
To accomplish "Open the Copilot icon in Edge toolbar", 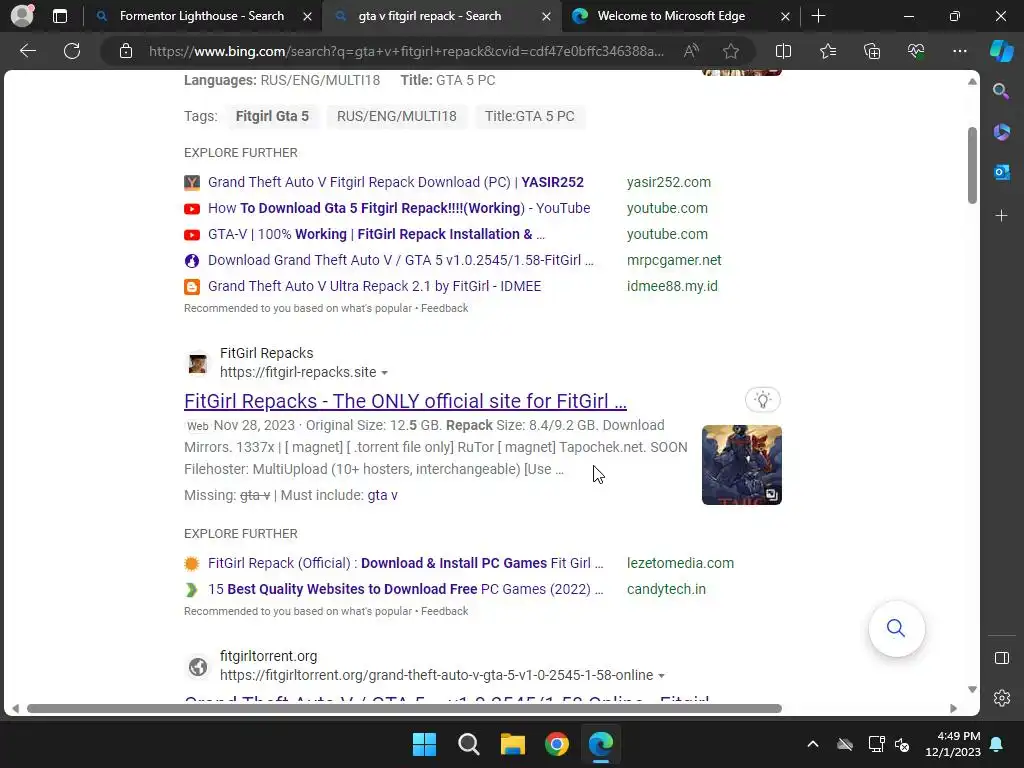I will (1001, 51).
